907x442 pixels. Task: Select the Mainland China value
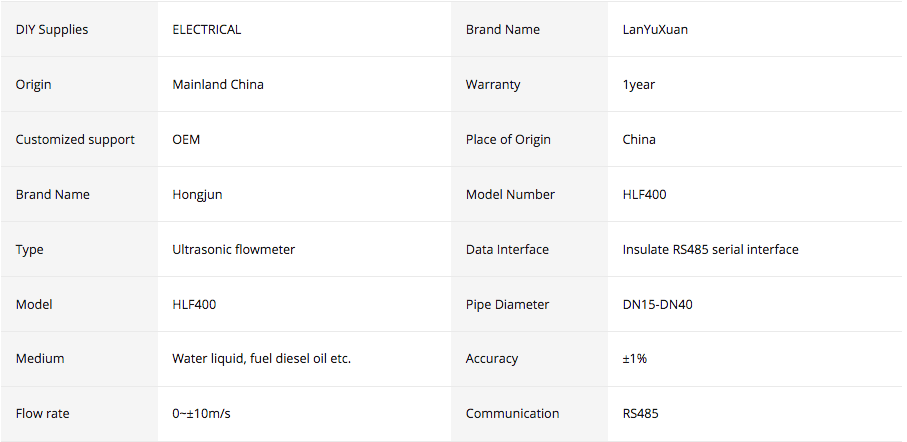click(218, 85)
